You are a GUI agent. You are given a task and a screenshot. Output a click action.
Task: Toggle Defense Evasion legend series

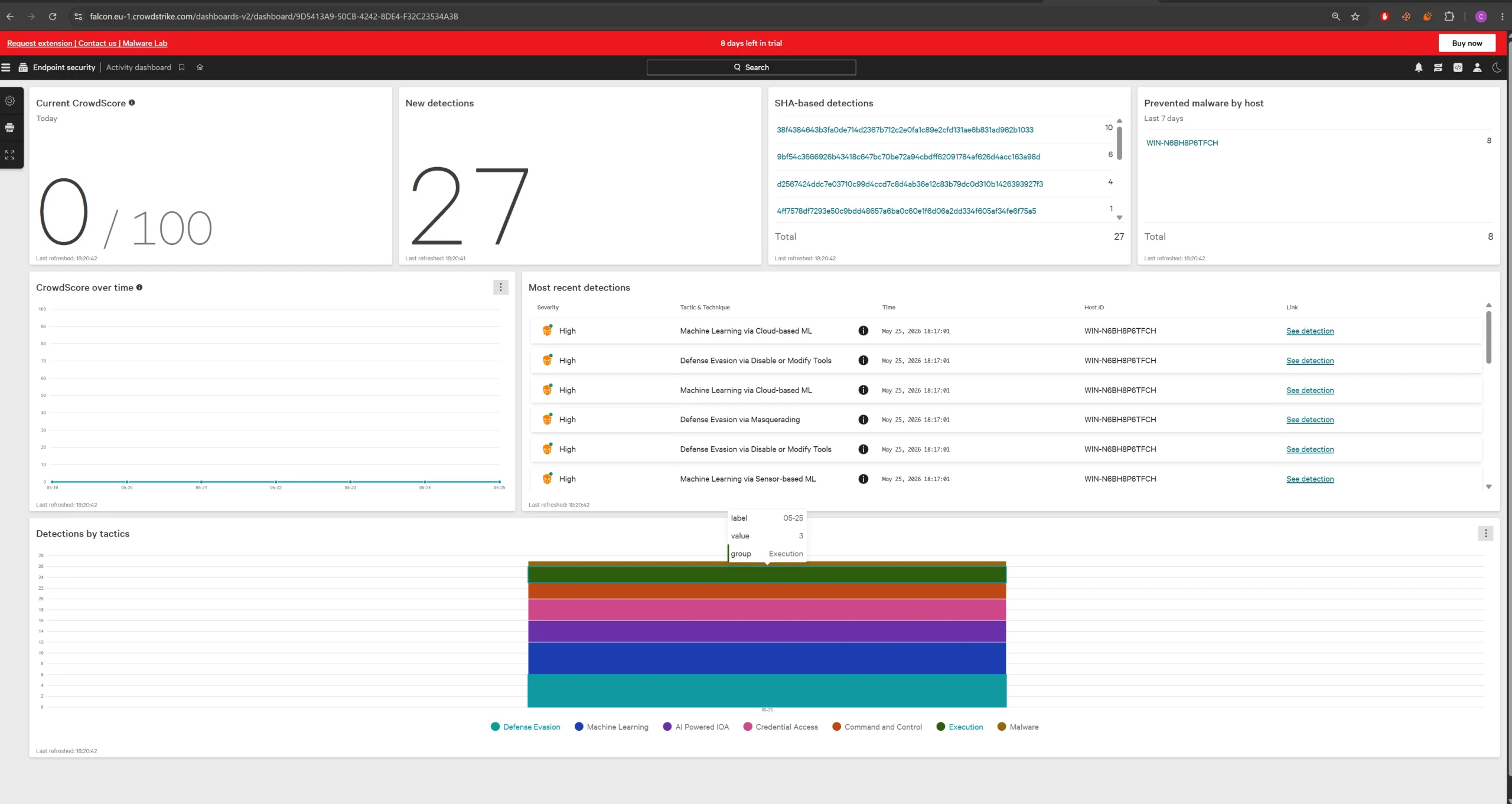click(x=526, y=727)
